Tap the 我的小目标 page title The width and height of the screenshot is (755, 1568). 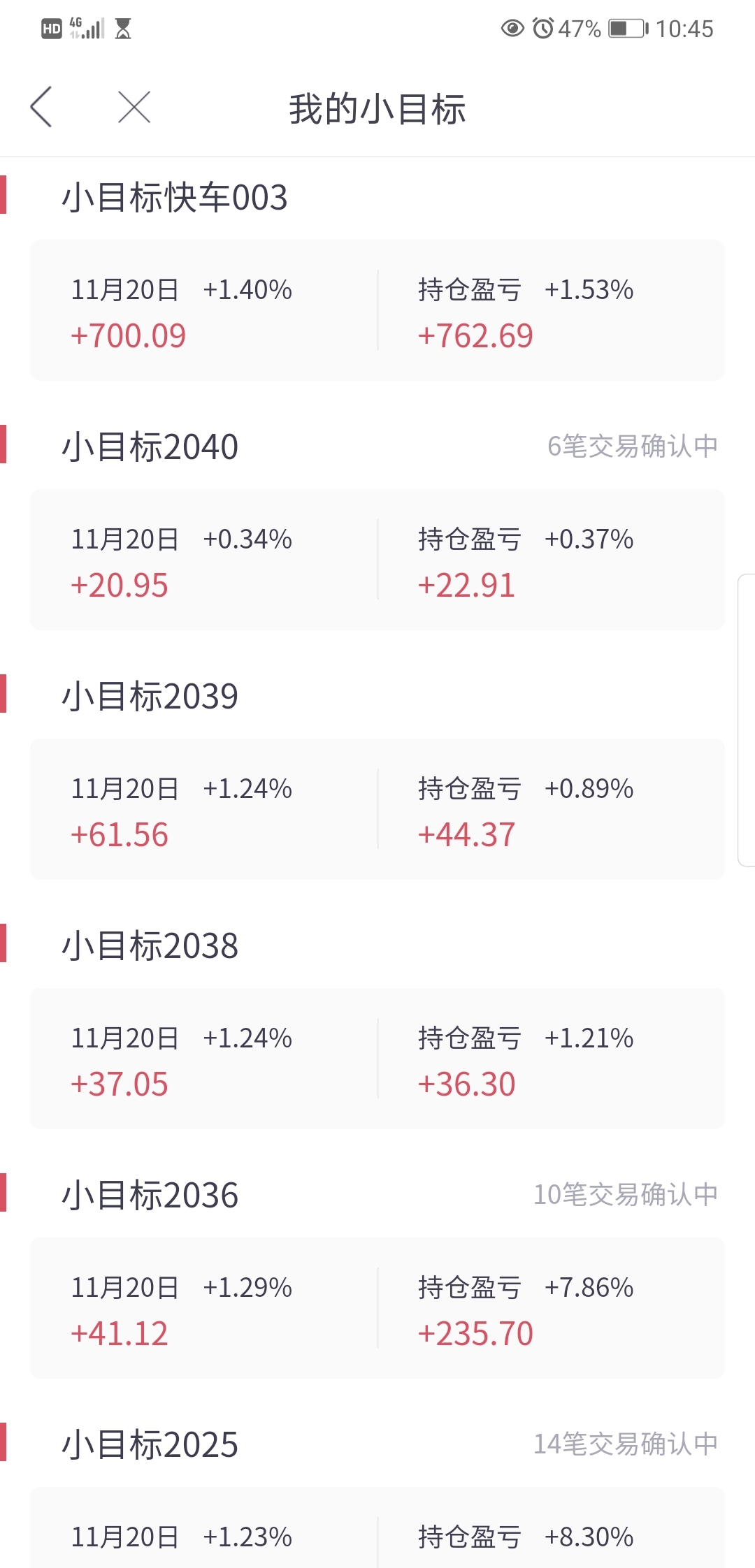click(377, 109)
